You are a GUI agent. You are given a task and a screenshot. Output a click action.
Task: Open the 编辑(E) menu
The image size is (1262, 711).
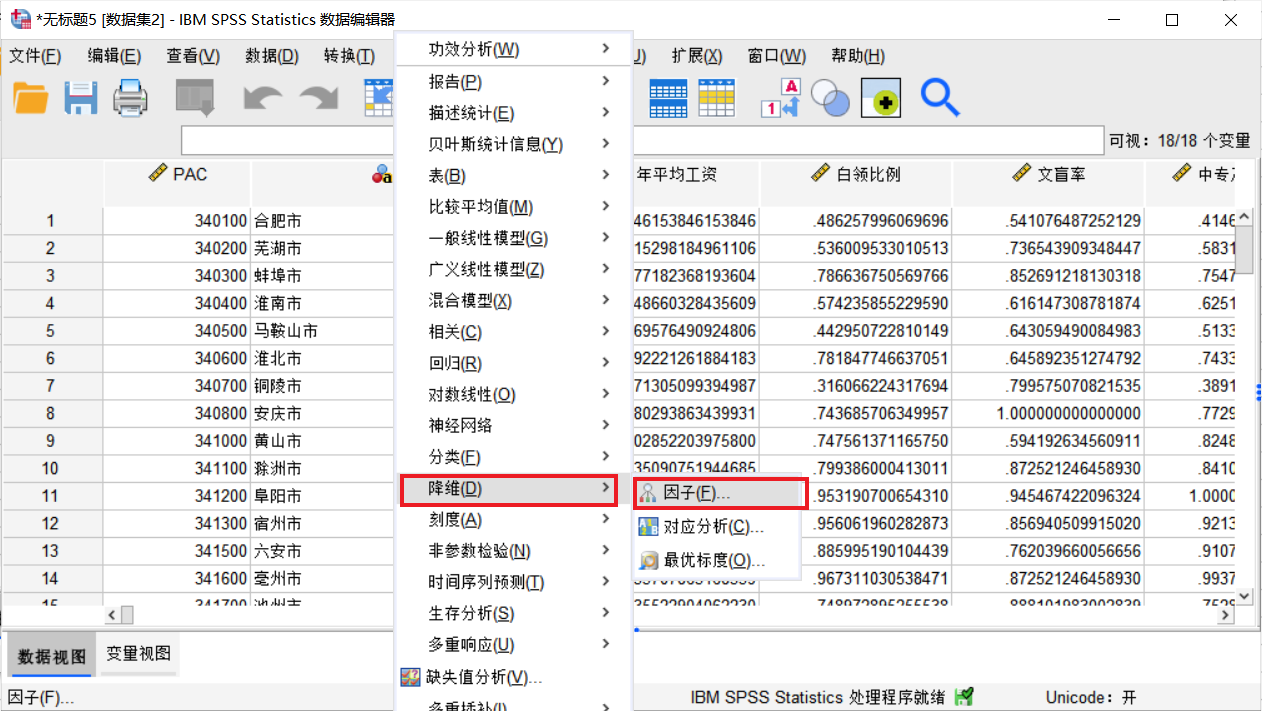pos(114,56)
